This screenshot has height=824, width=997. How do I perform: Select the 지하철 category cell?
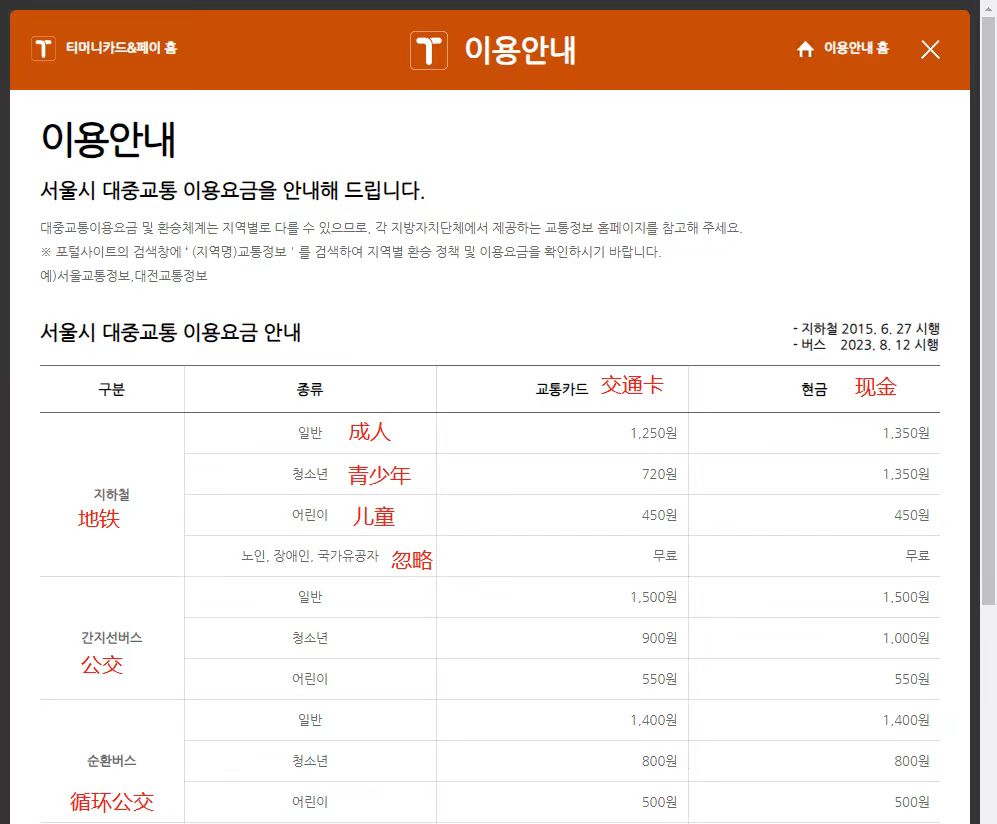[112, 495]
